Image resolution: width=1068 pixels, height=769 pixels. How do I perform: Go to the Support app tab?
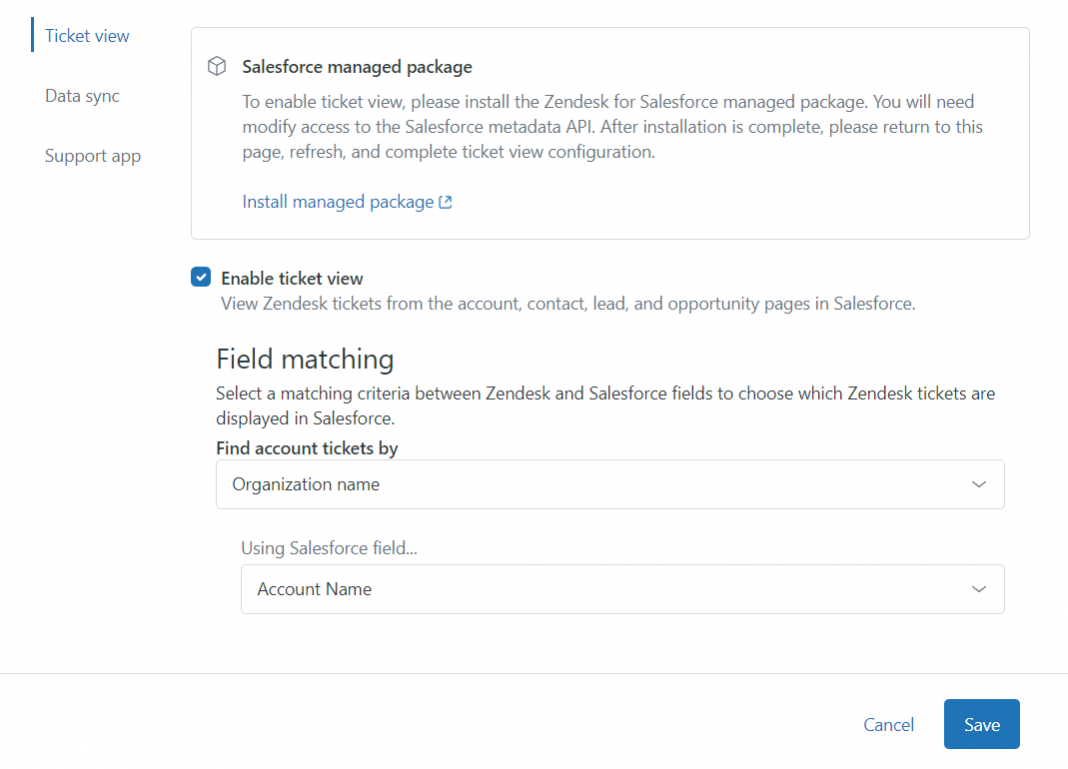(x=93, y=156)
